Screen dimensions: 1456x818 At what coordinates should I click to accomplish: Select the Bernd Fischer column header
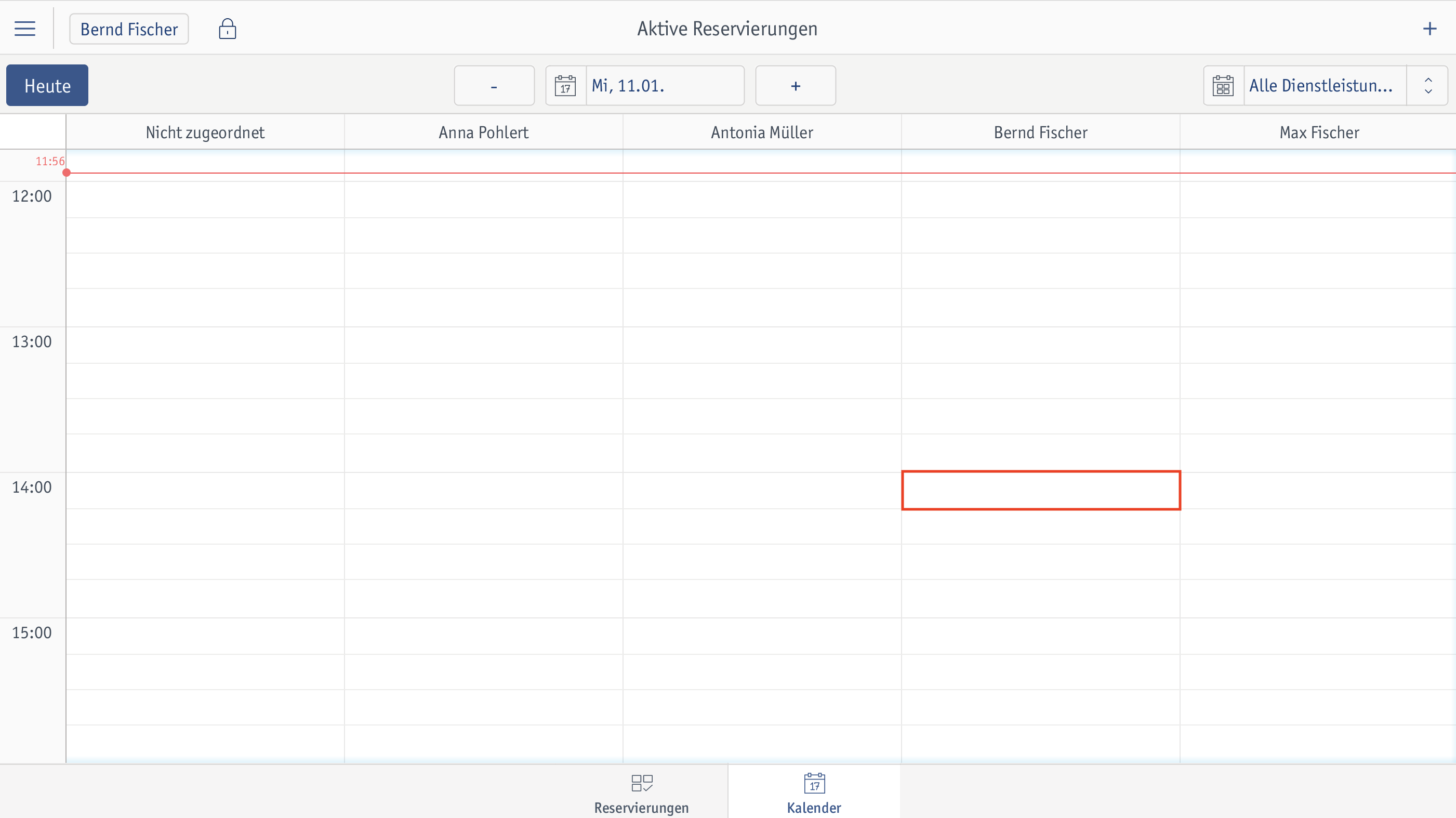pyautogui.click(x=1041, y=133)
